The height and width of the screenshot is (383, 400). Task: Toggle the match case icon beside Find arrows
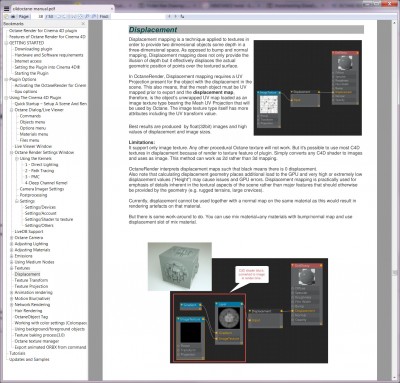pos(182,16)
